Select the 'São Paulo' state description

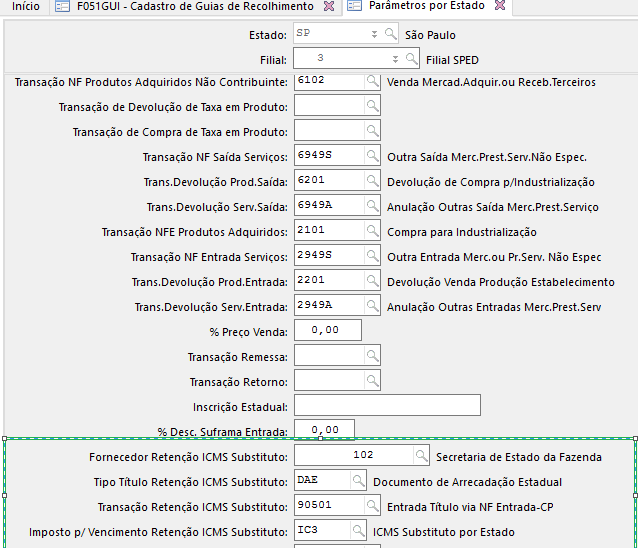coord(430,35)
